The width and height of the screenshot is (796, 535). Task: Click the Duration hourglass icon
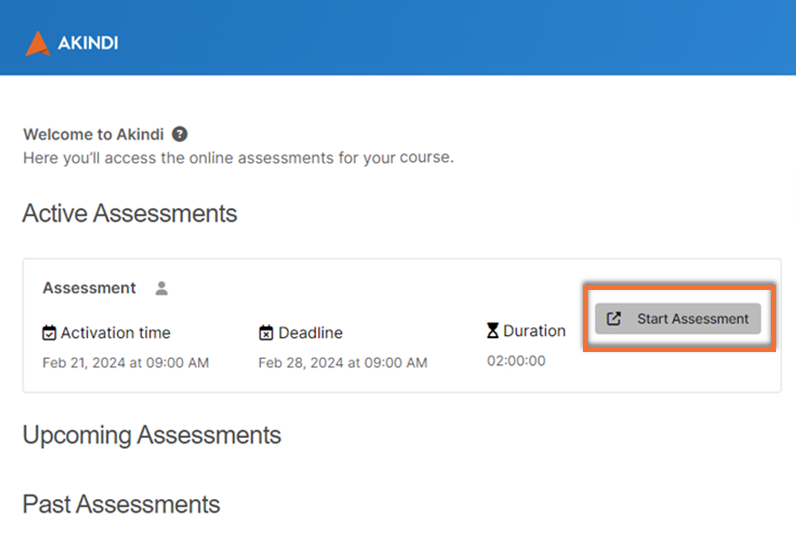(x=493, y=331)
